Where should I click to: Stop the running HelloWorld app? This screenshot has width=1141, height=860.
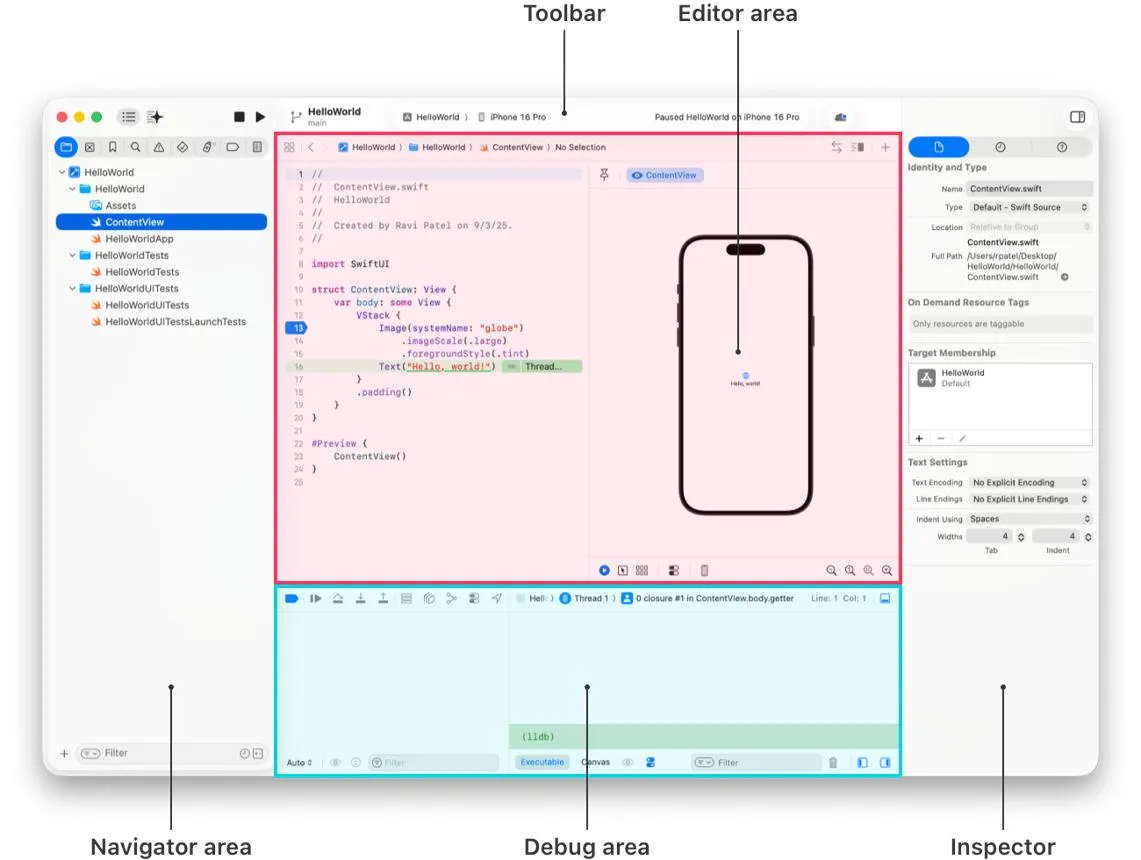(x=239, y=116)
